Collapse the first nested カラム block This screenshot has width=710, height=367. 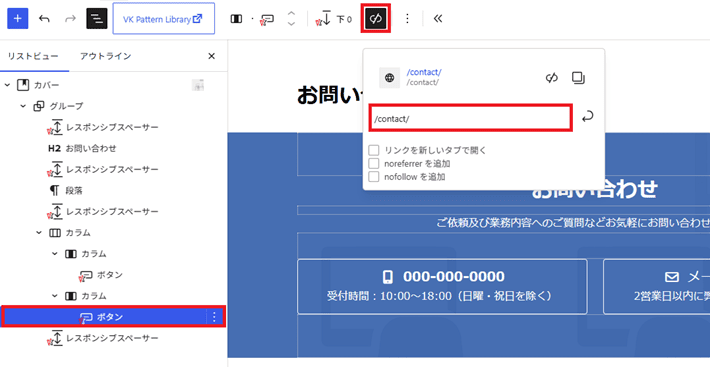coord(55,253)
